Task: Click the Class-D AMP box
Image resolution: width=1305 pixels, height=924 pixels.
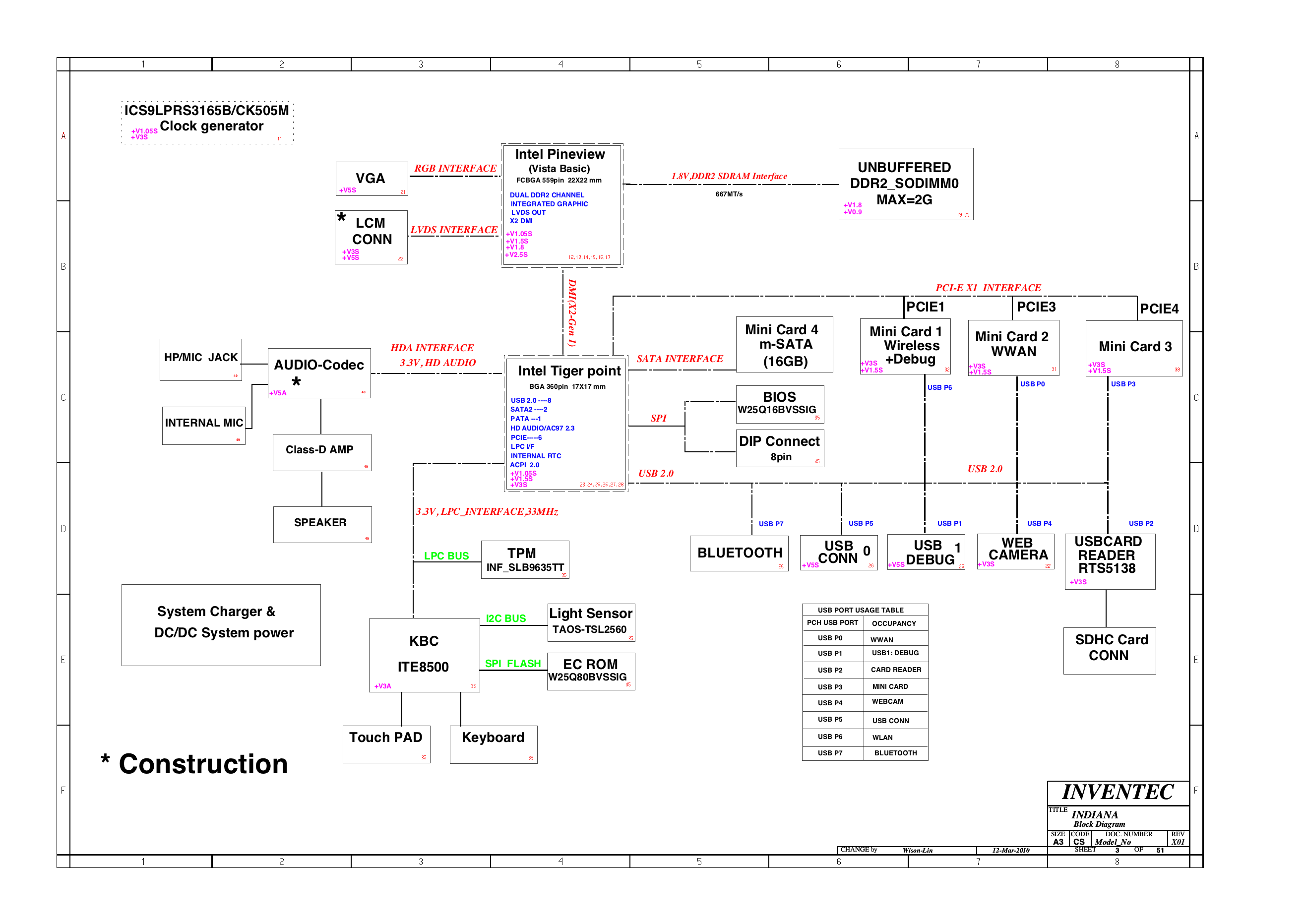Action: pos(322,452)
